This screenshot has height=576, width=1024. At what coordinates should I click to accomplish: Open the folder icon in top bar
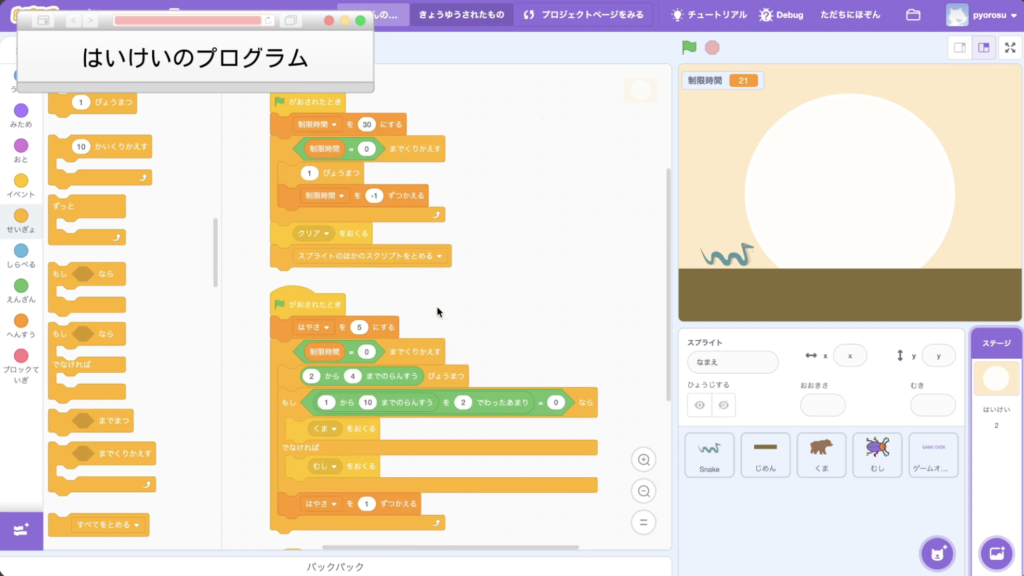[912, 15]
